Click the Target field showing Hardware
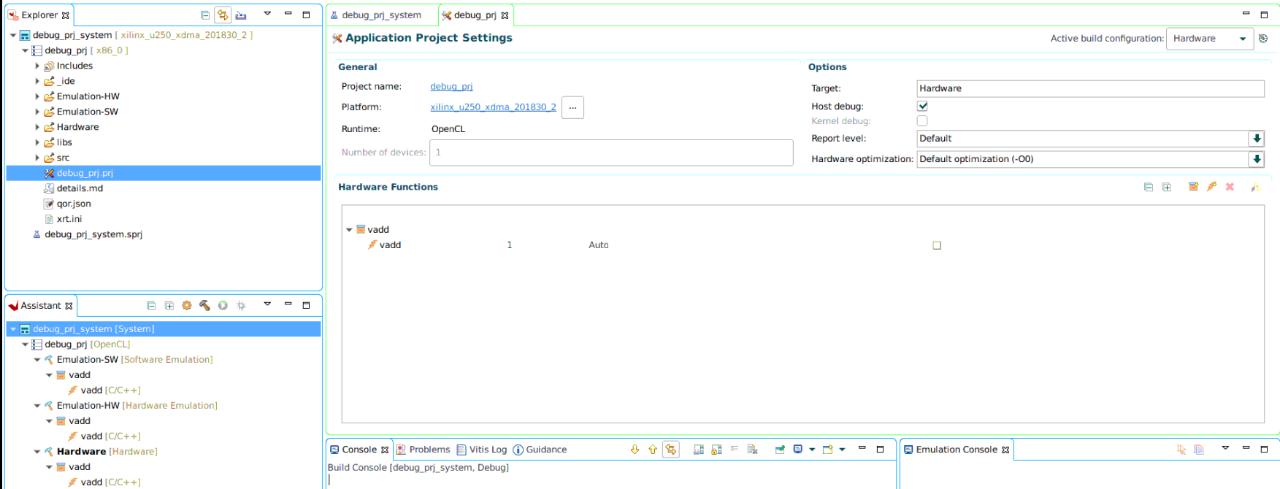 (x=1090, y=88)
